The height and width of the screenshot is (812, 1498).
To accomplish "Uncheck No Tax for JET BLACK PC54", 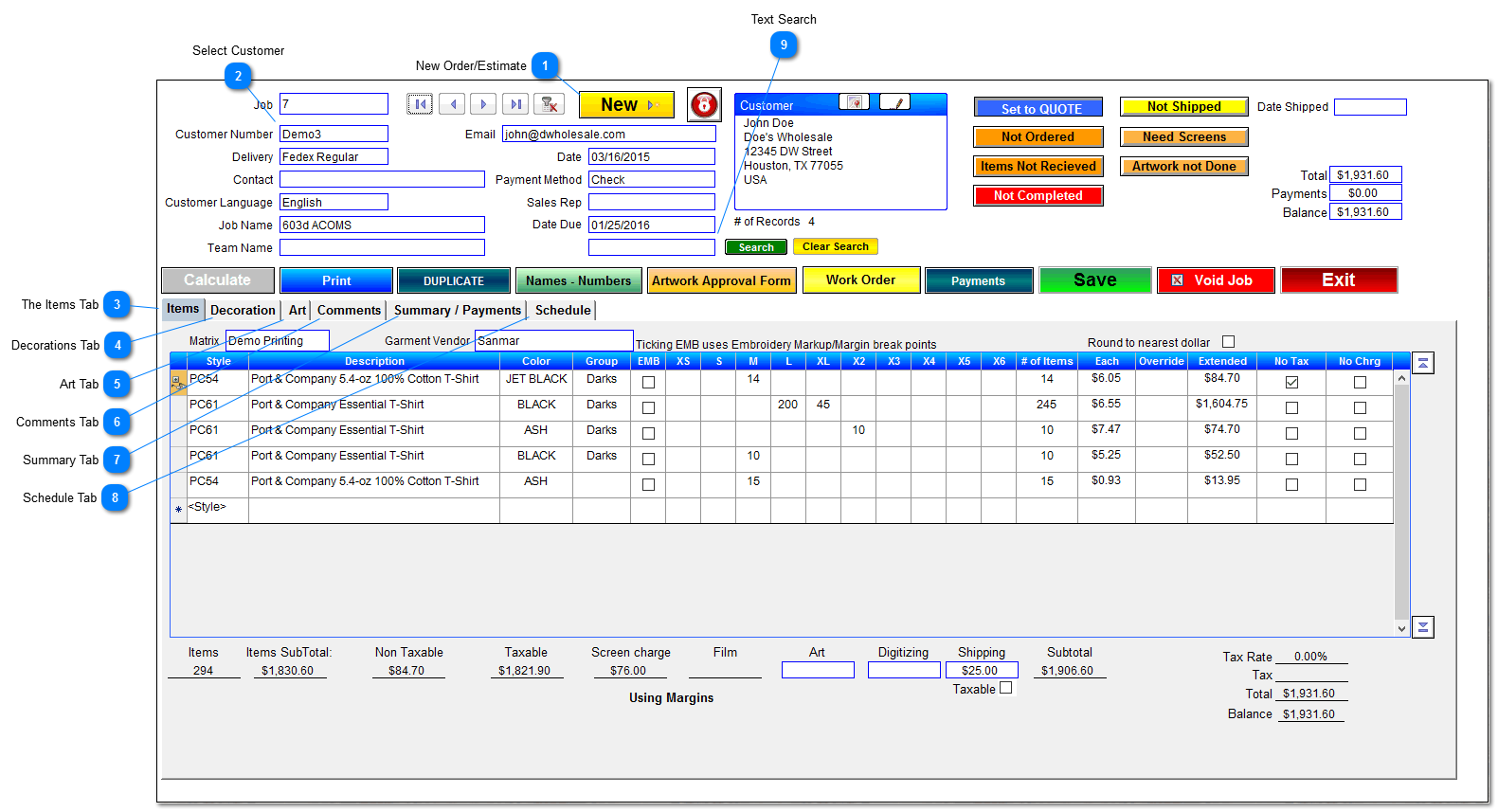I will tap(1291, 382).
